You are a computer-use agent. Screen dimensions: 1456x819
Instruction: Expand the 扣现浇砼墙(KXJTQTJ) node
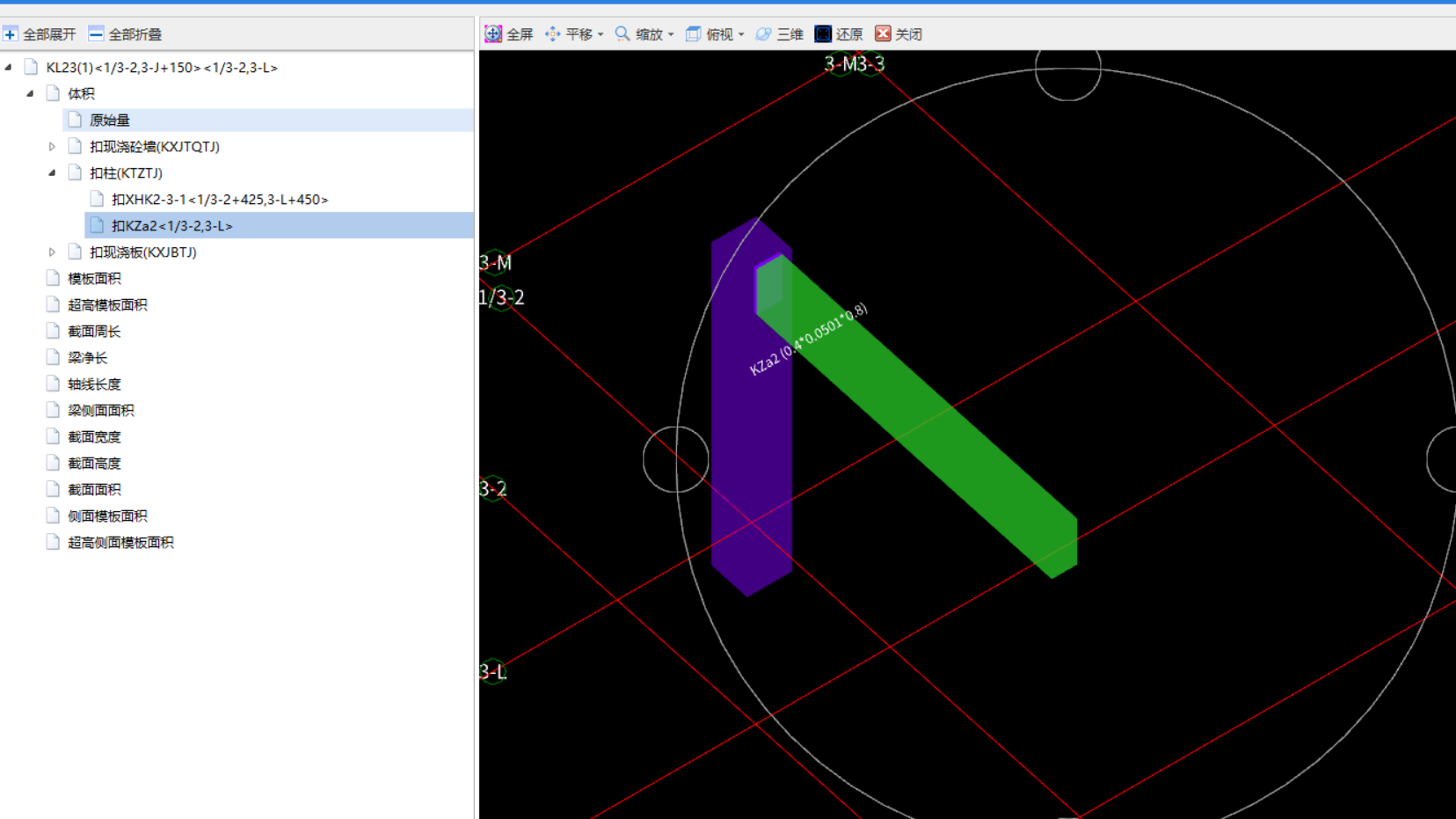[52, 147]
